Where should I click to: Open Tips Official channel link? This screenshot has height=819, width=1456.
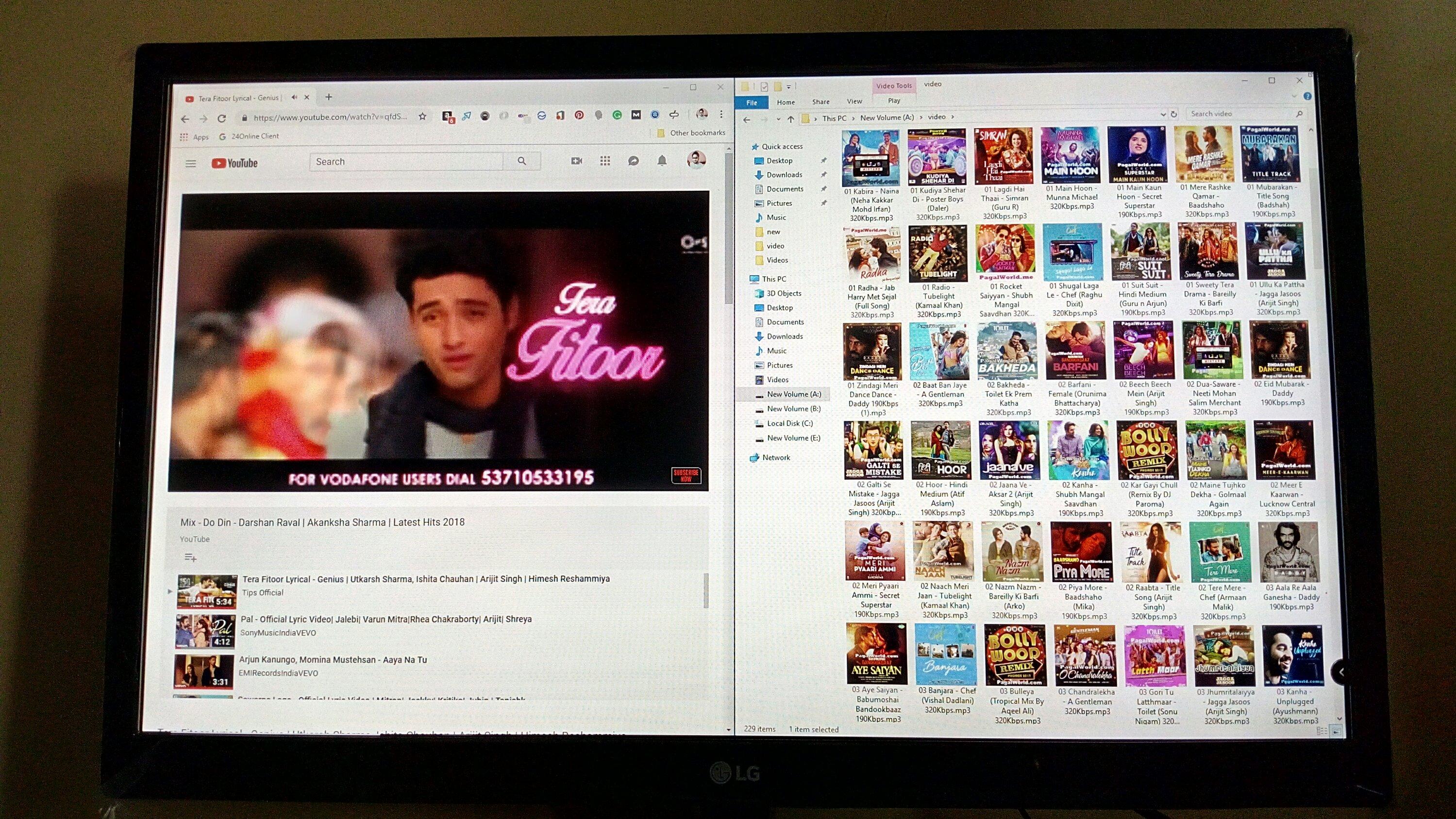click(x=263, y=593)
